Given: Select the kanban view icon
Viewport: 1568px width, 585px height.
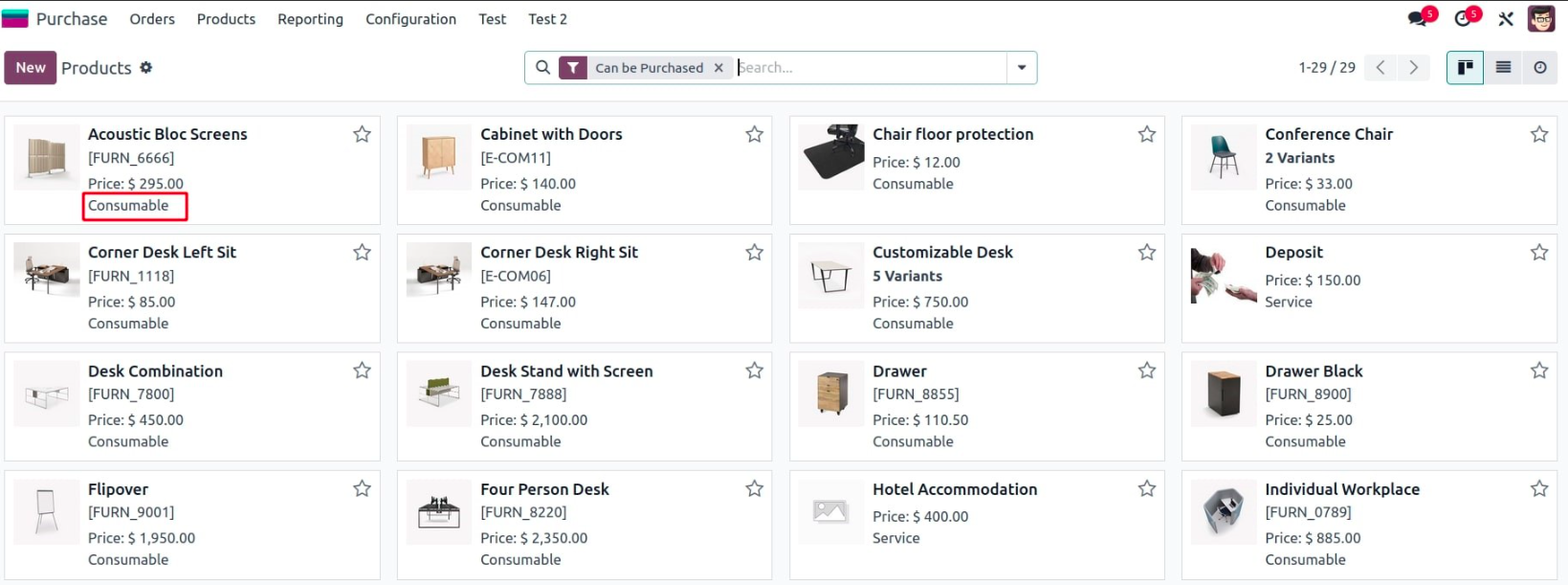Looking at the screenshot, I should click(x=1465, y=68).
